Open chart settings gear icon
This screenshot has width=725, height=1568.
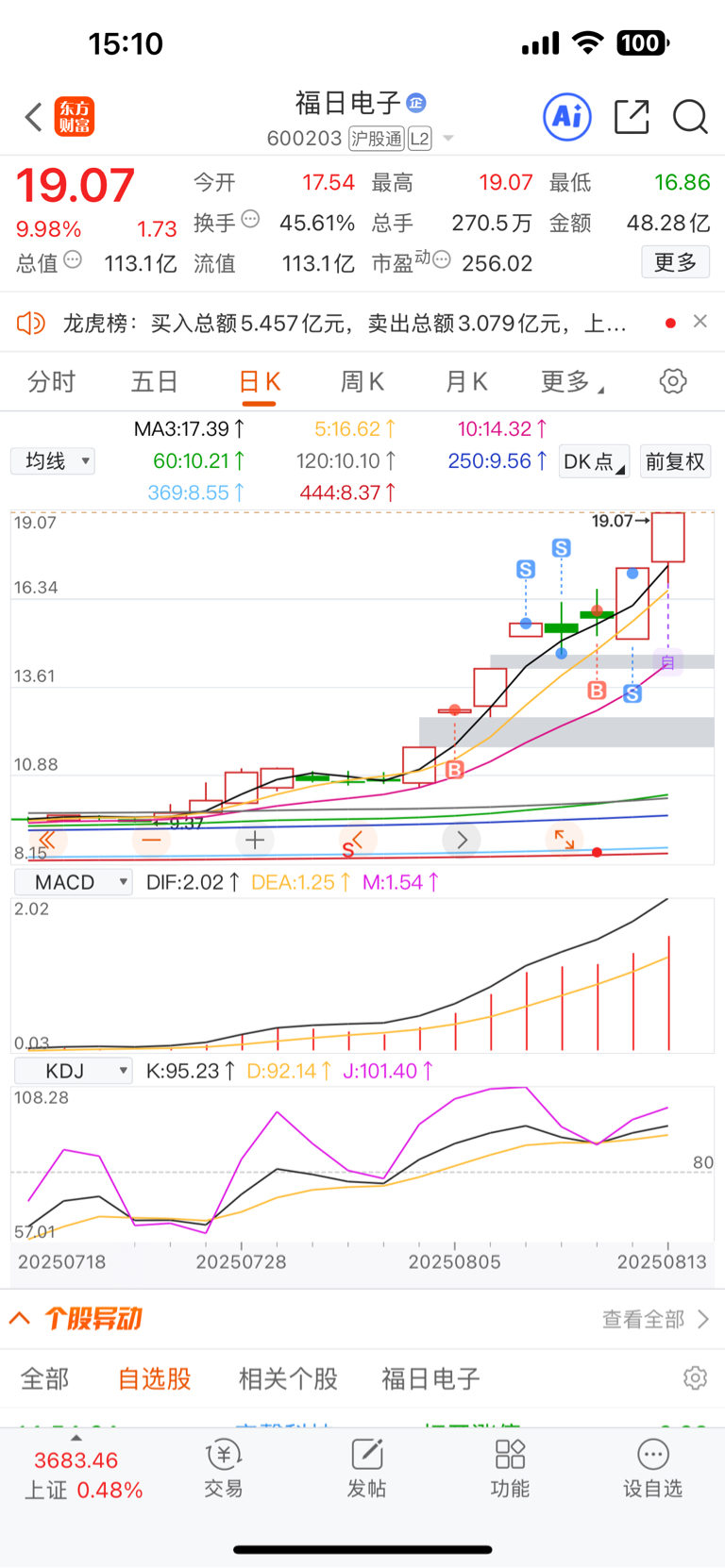[x=673, y=381]
